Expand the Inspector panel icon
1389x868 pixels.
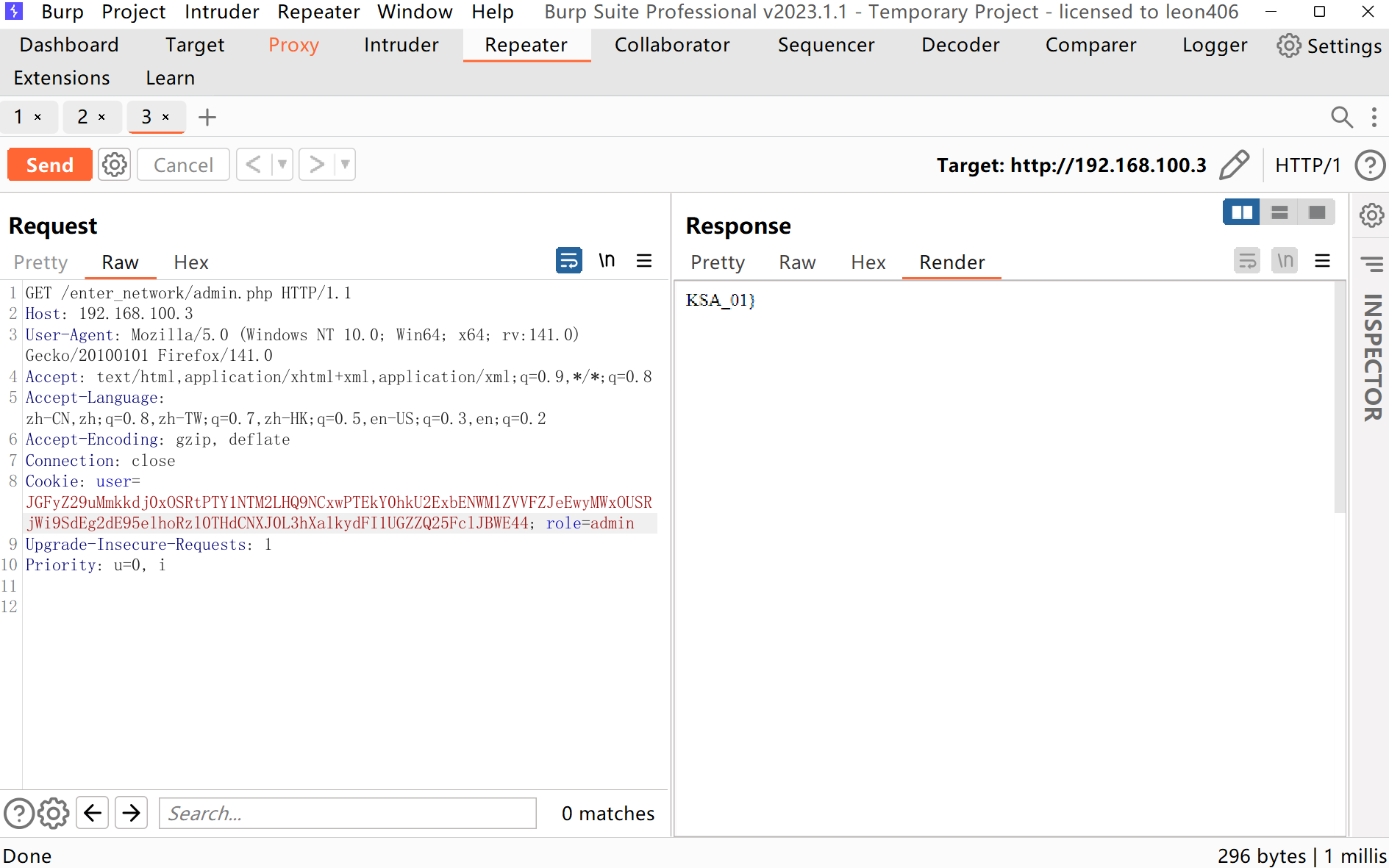(x=1371, y=264)
